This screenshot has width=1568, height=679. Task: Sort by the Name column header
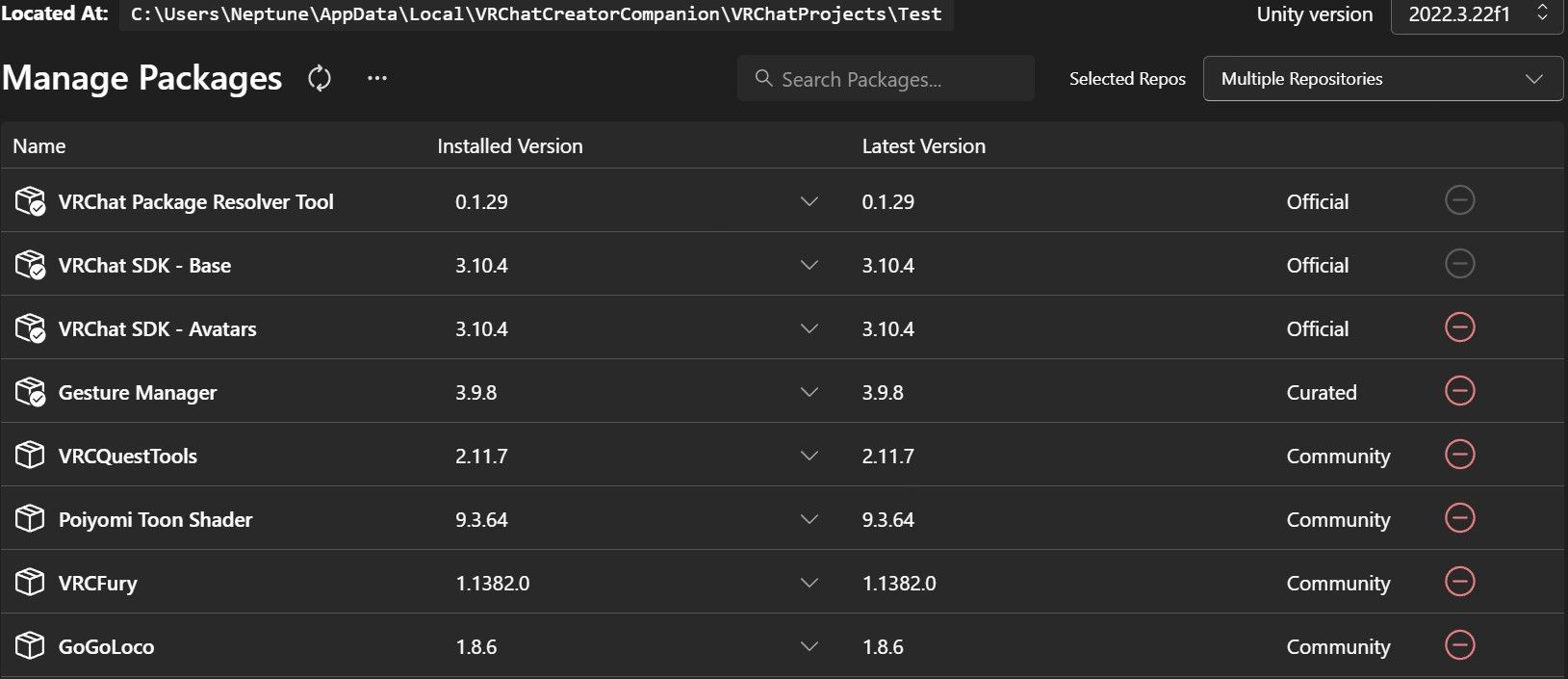[39, 146]
